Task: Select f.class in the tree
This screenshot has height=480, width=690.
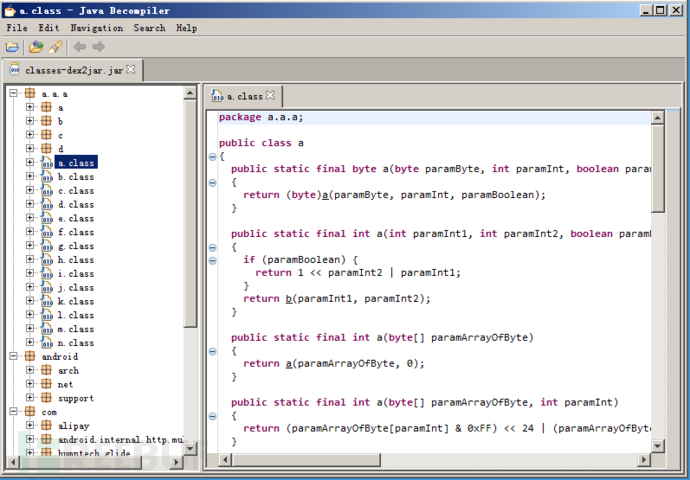Action: (76, 232)
